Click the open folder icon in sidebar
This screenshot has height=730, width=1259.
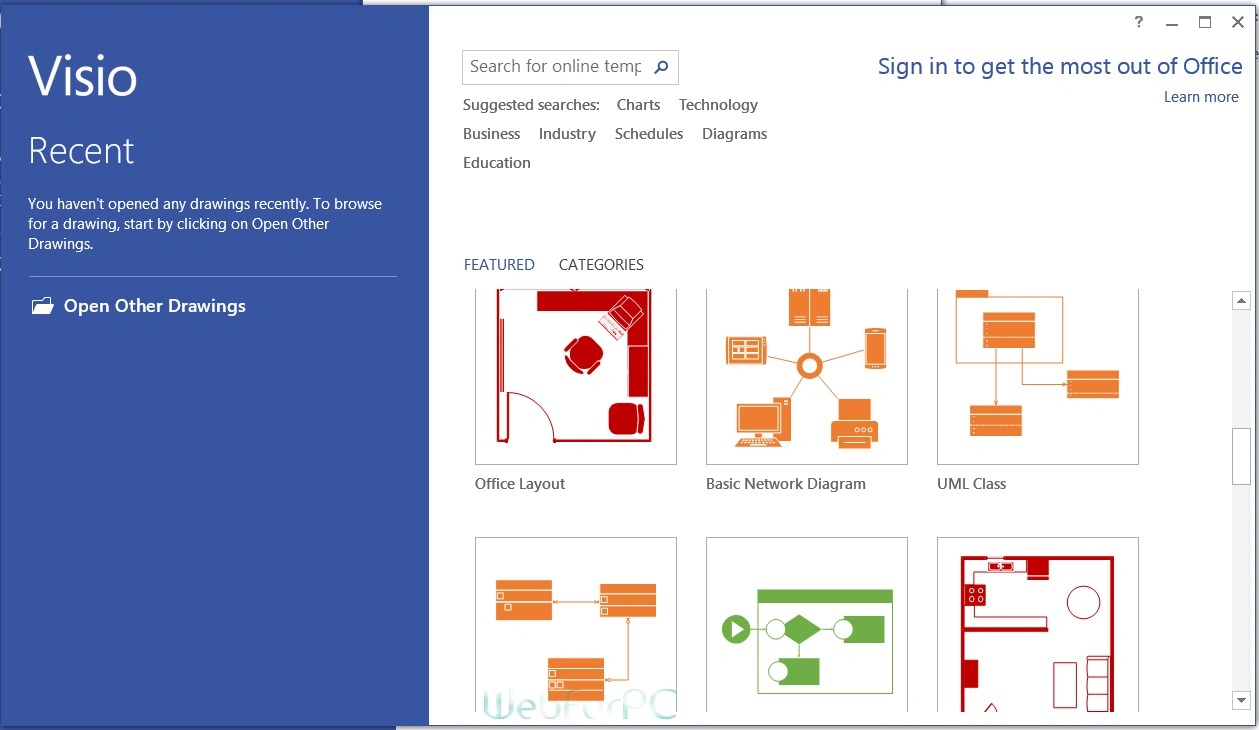point(42,306)
